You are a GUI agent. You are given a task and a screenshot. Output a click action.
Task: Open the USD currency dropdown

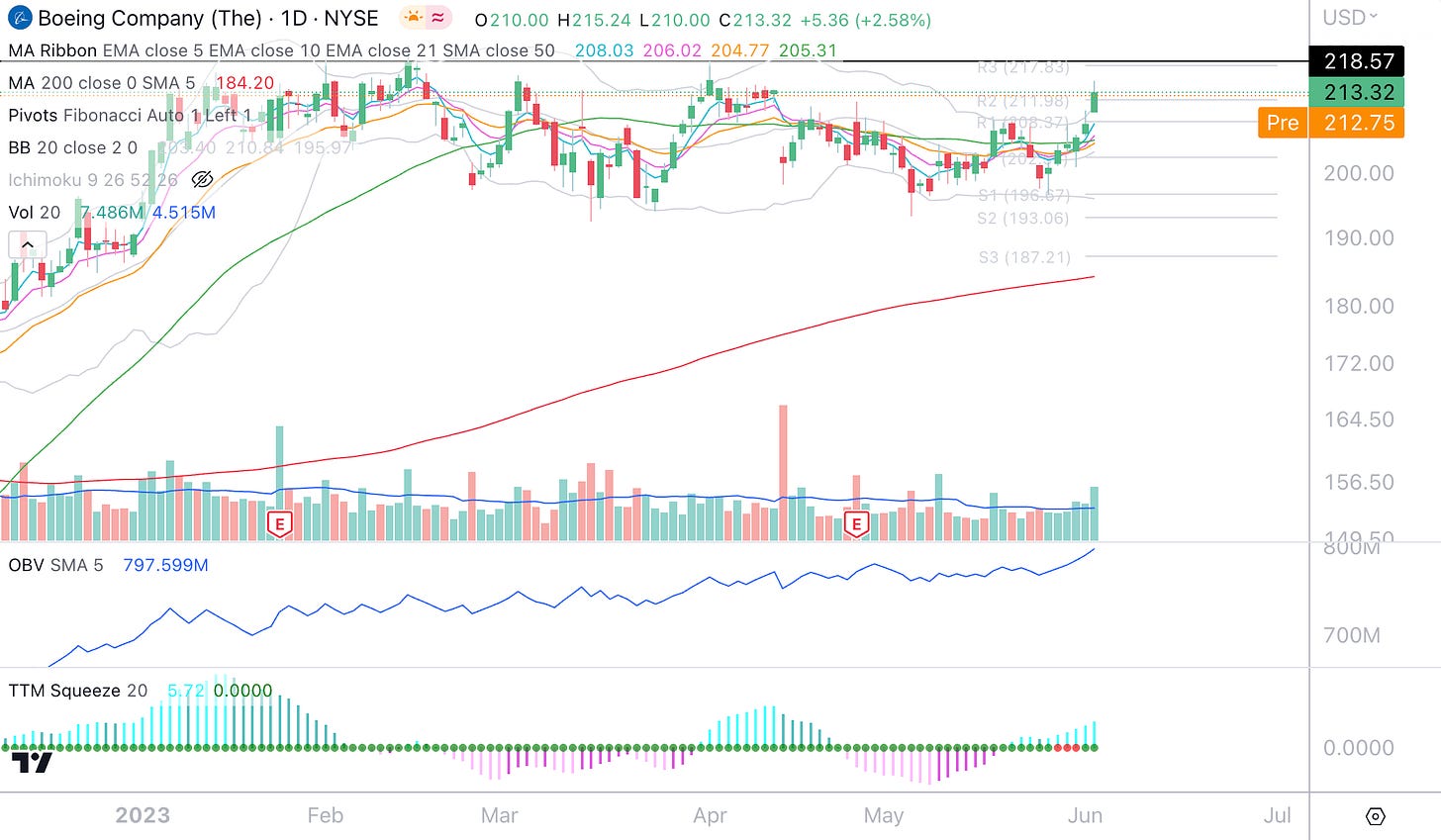1350,18
